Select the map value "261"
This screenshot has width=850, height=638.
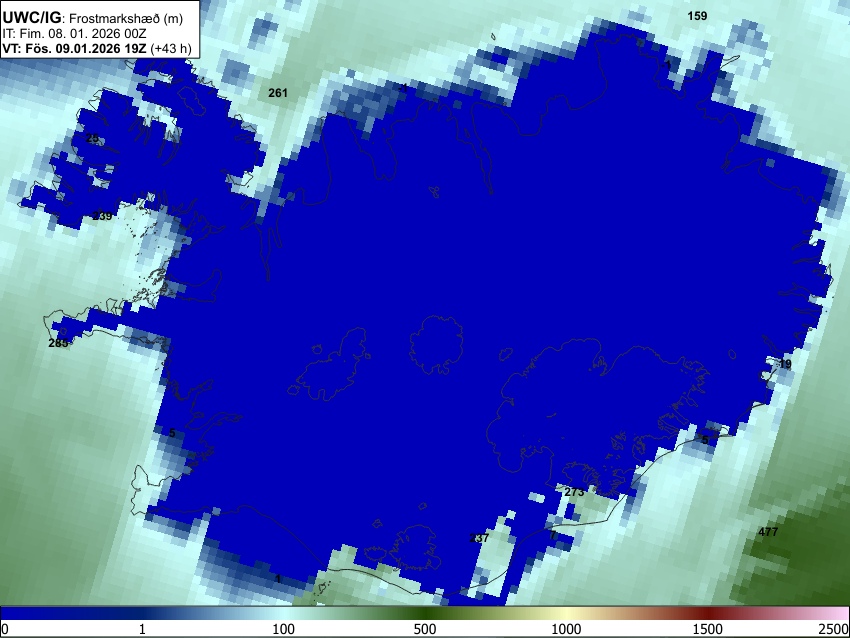[x=278, y=93]
